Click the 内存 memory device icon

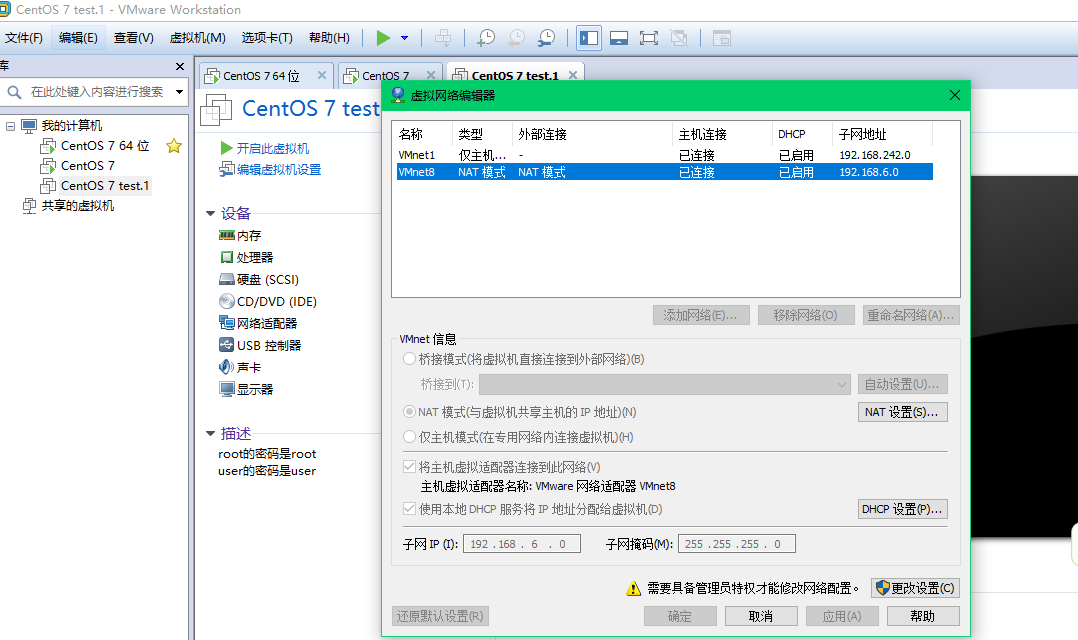tap(226, 235)
